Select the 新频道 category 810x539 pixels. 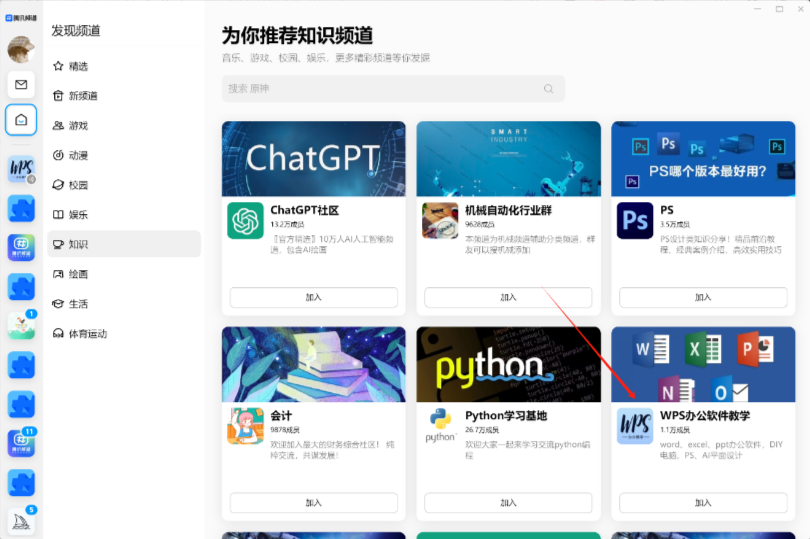[x=124, y=96]
